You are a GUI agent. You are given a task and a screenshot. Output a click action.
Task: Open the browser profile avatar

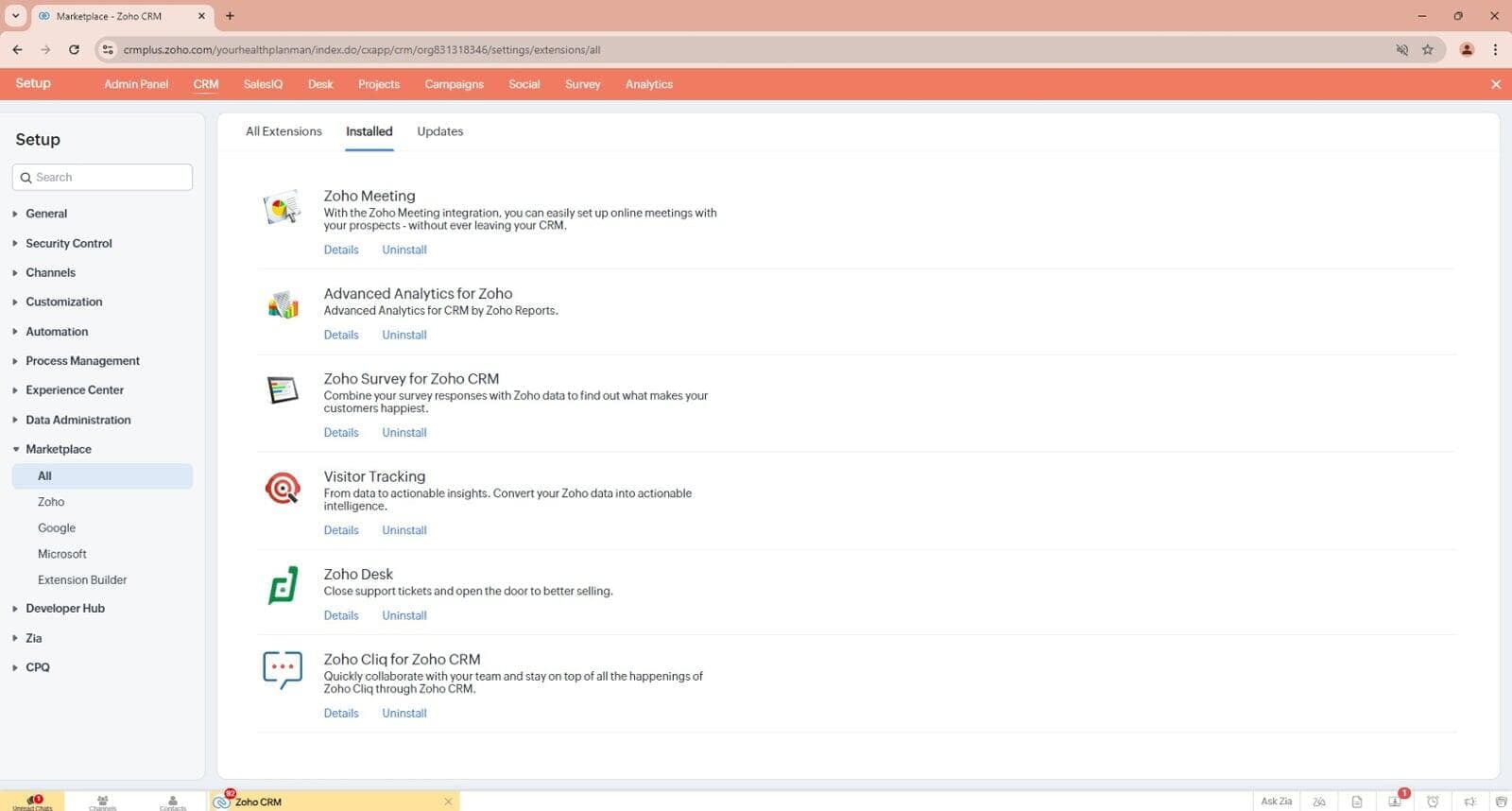coord(1467,49)
